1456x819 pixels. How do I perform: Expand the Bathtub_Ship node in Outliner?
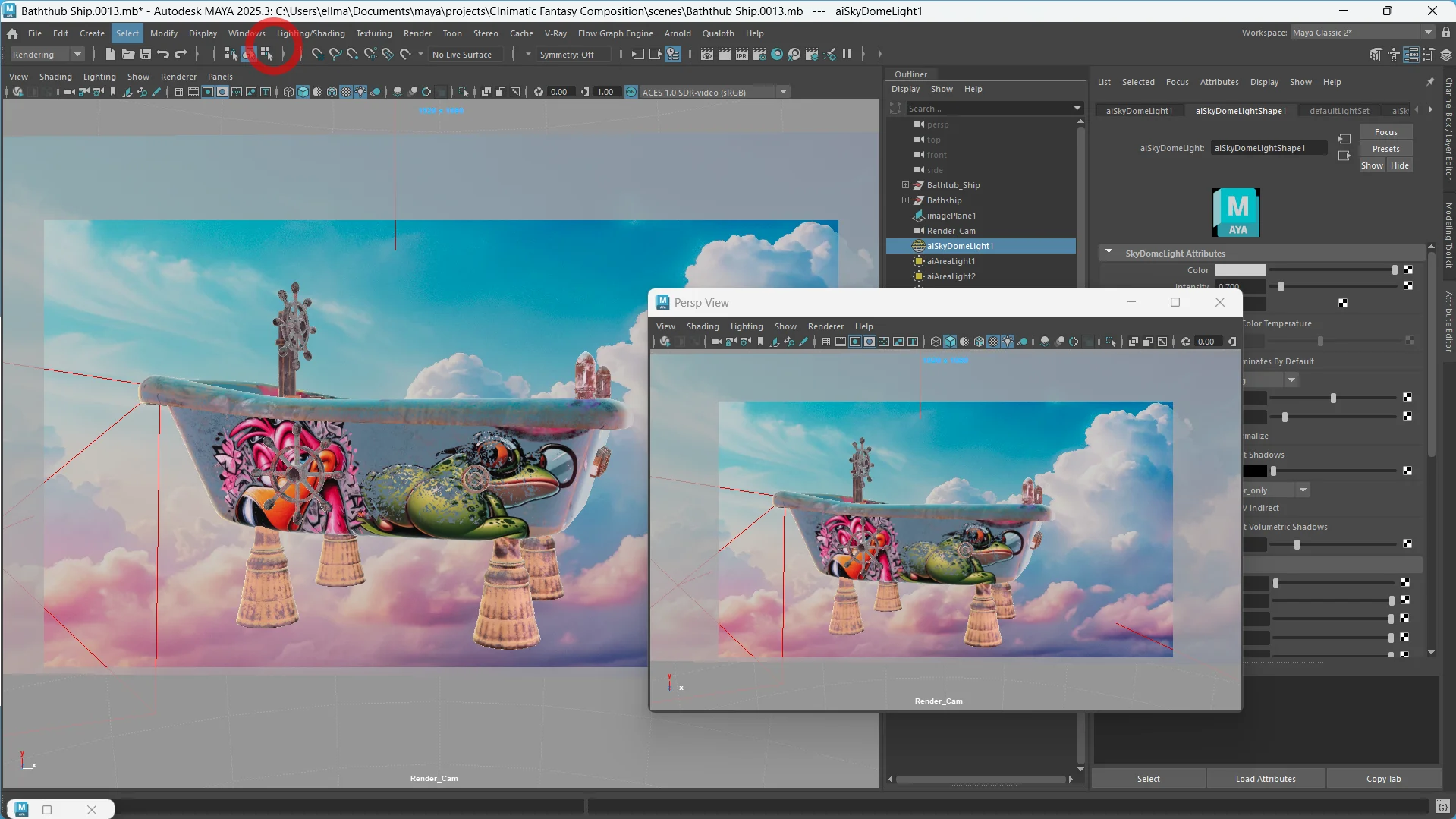point(905,185)
